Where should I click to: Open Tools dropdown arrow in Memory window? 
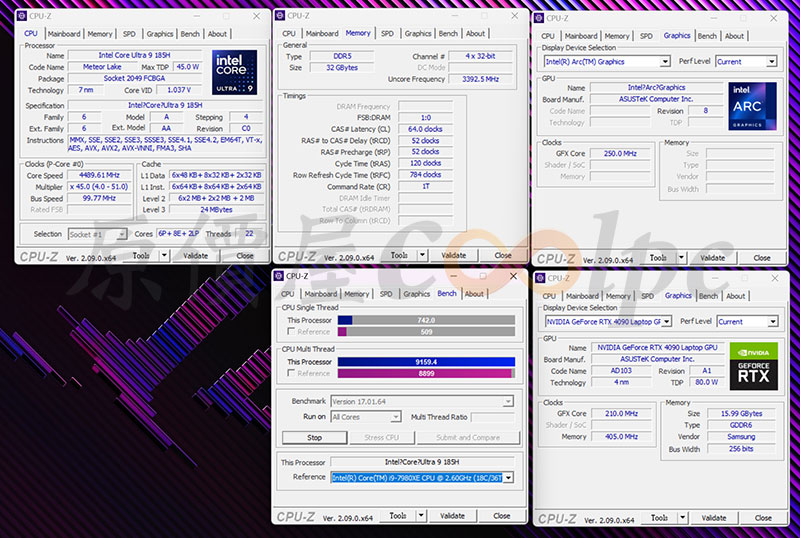click(x=422, y=255)
